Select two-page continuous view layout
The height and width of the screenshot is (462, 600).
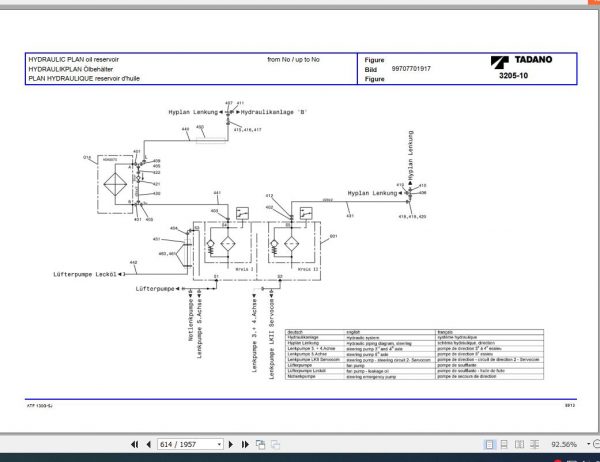coord(535,444)
